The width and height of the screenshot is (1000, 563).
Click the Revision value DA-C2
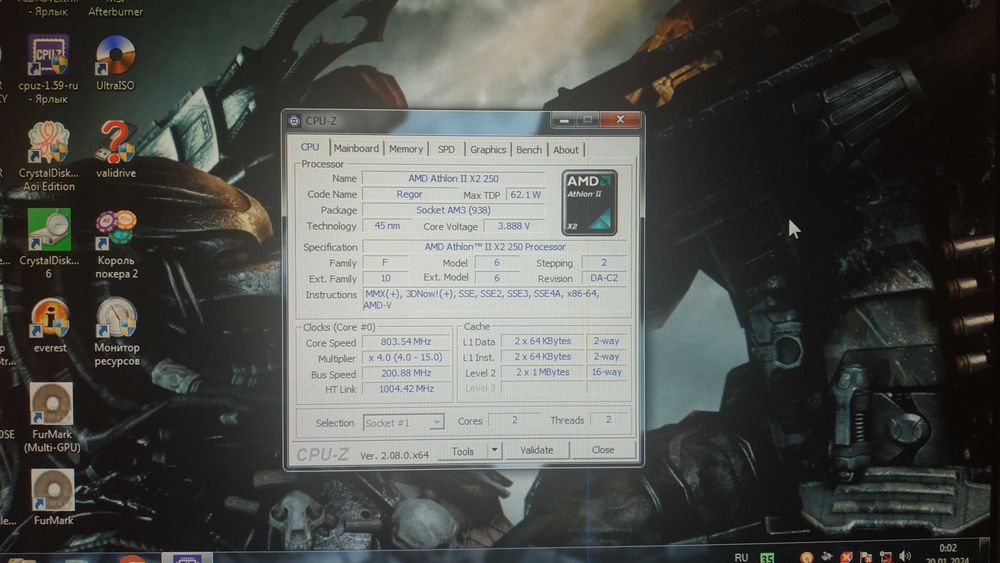(604, 278)
